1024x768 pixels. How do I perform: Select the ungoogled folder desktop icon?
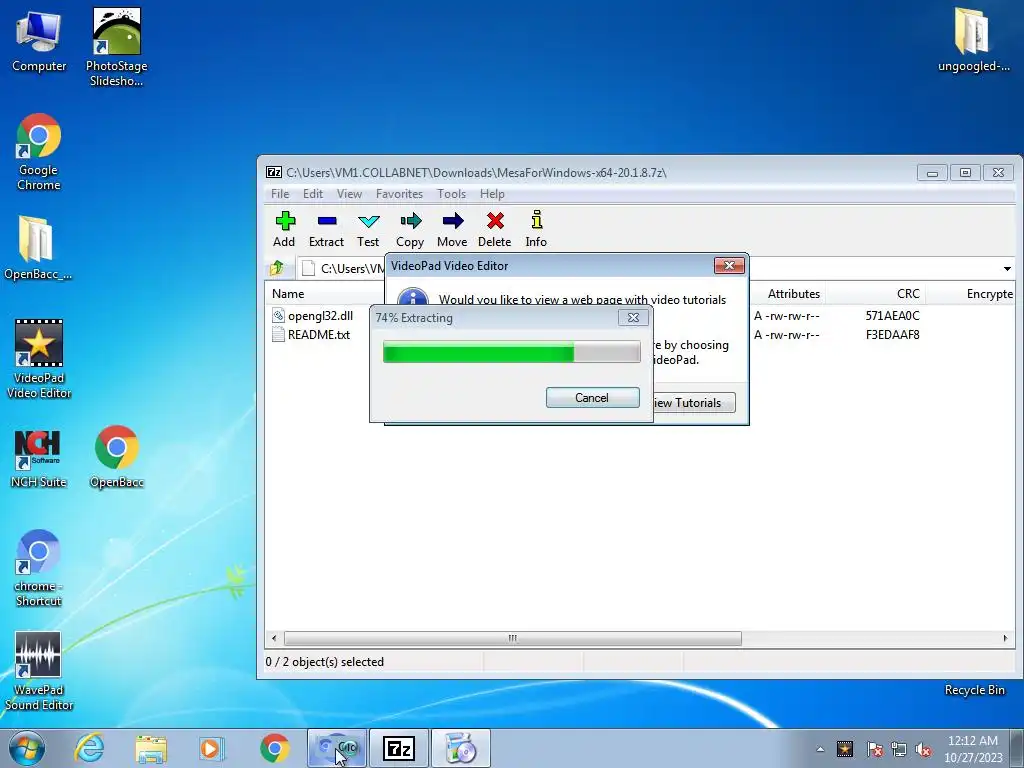973,39
